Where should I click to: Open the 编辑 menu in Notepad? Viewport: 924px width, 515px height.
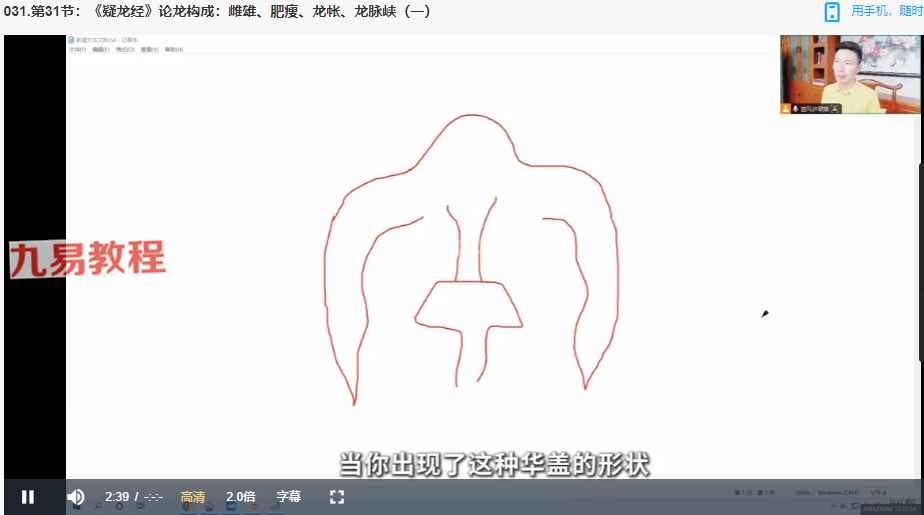tap(101, 49)
